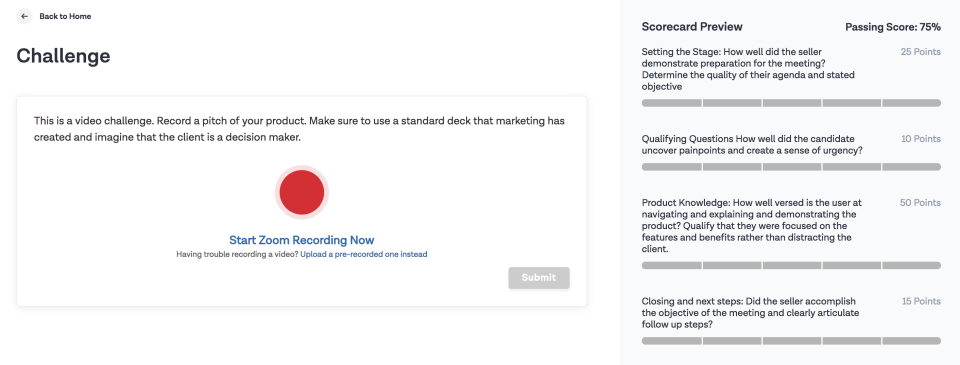Select second segment of Product Knowledge bar
960x365 pixels.
[x=732, y=265]
